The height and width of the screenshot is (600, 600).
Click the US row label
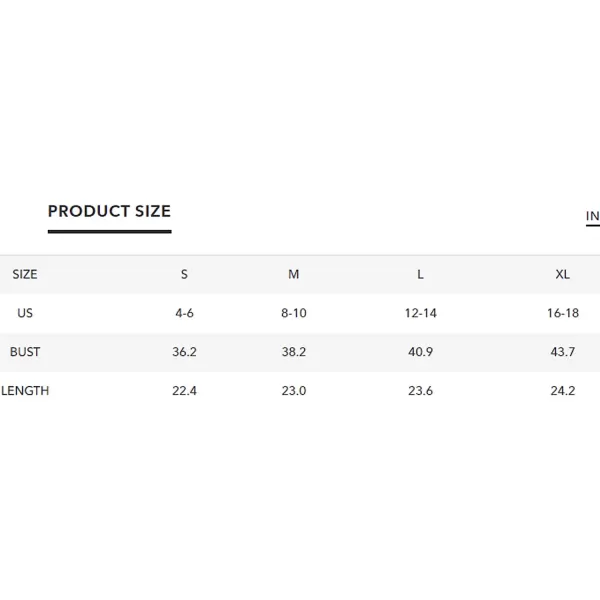pos(25,313)
